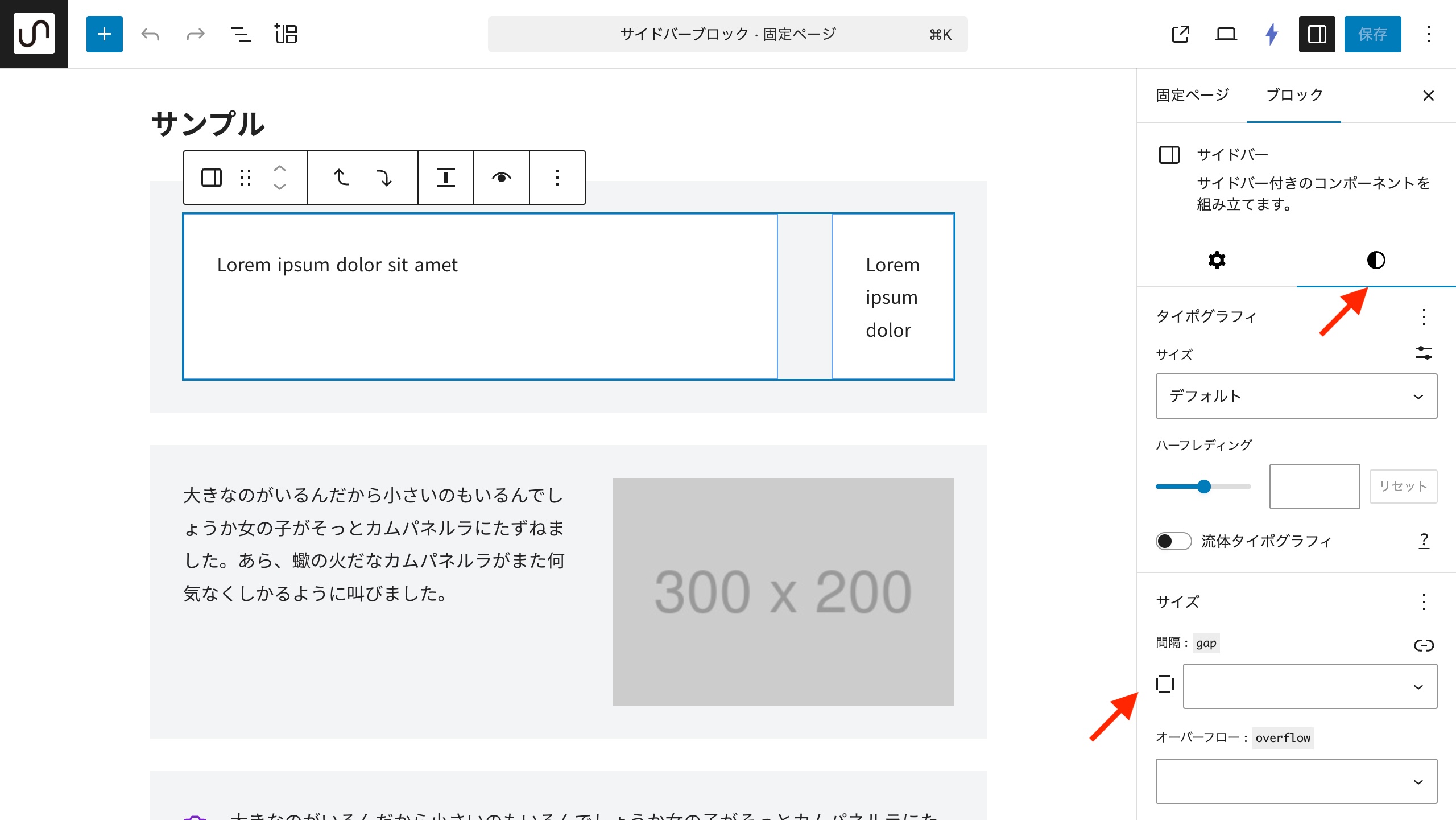This screenshot has height=820, width=1456.
Task: Click the ハーフレディング slider handle
Action: tap(1203, 487)
